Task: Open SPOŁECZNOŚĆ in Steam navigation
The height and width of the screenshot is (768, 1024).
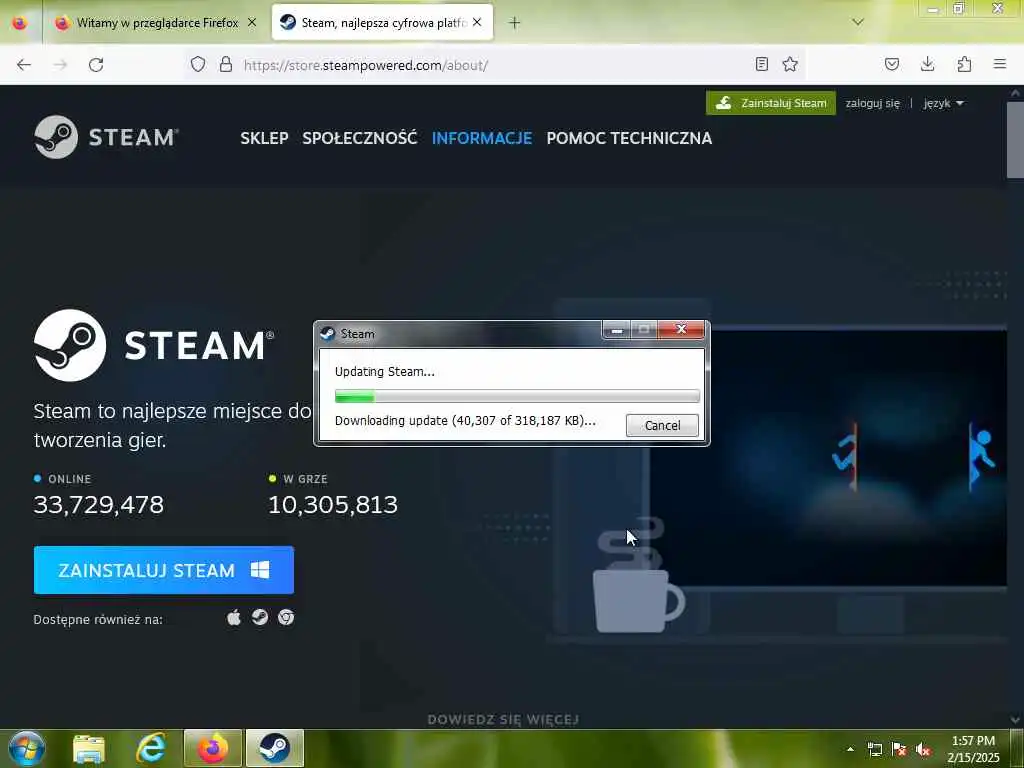Action: [x=360, y=138]
